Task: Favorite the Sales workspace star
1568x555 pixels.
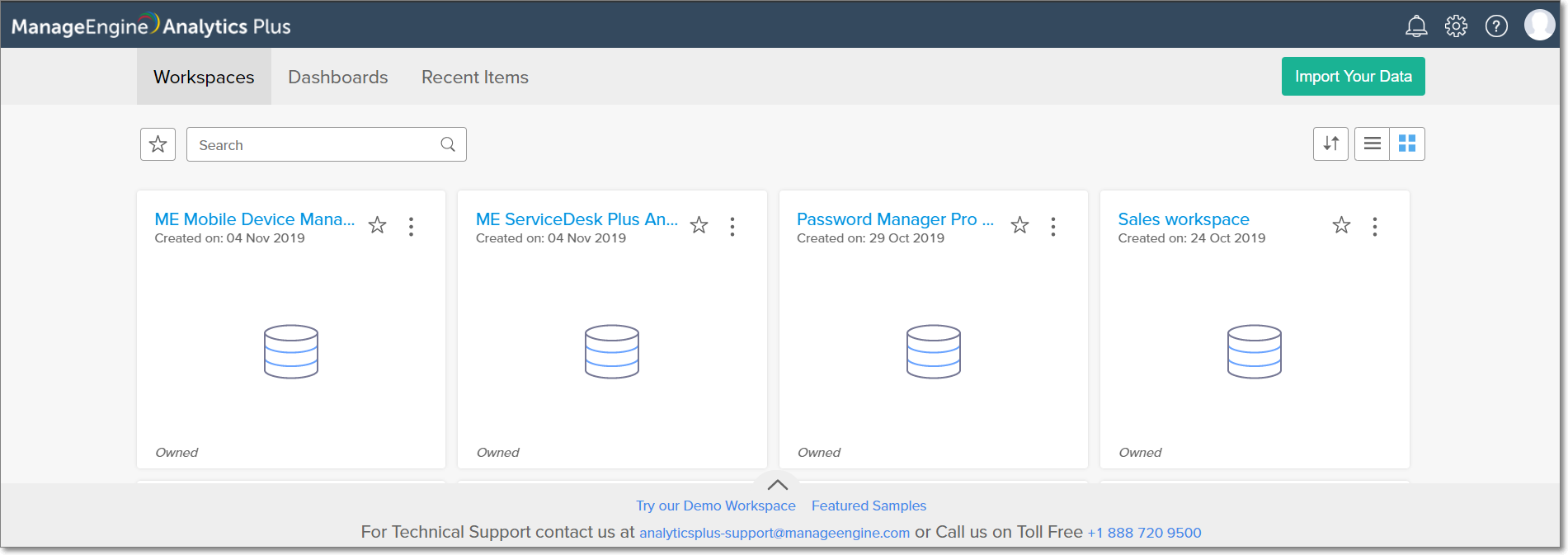Action: [x=1341, y=225]
